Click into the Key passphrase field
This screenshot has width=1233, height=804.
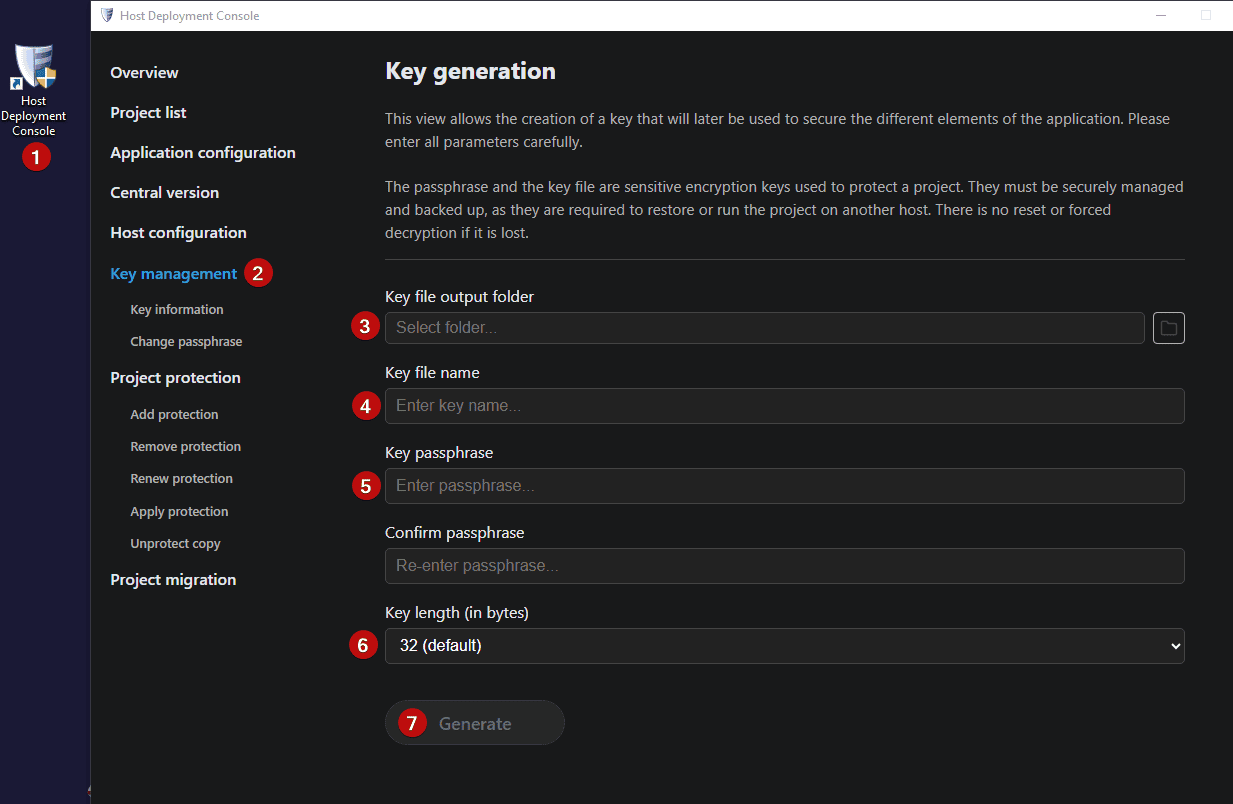click(784, 486)
